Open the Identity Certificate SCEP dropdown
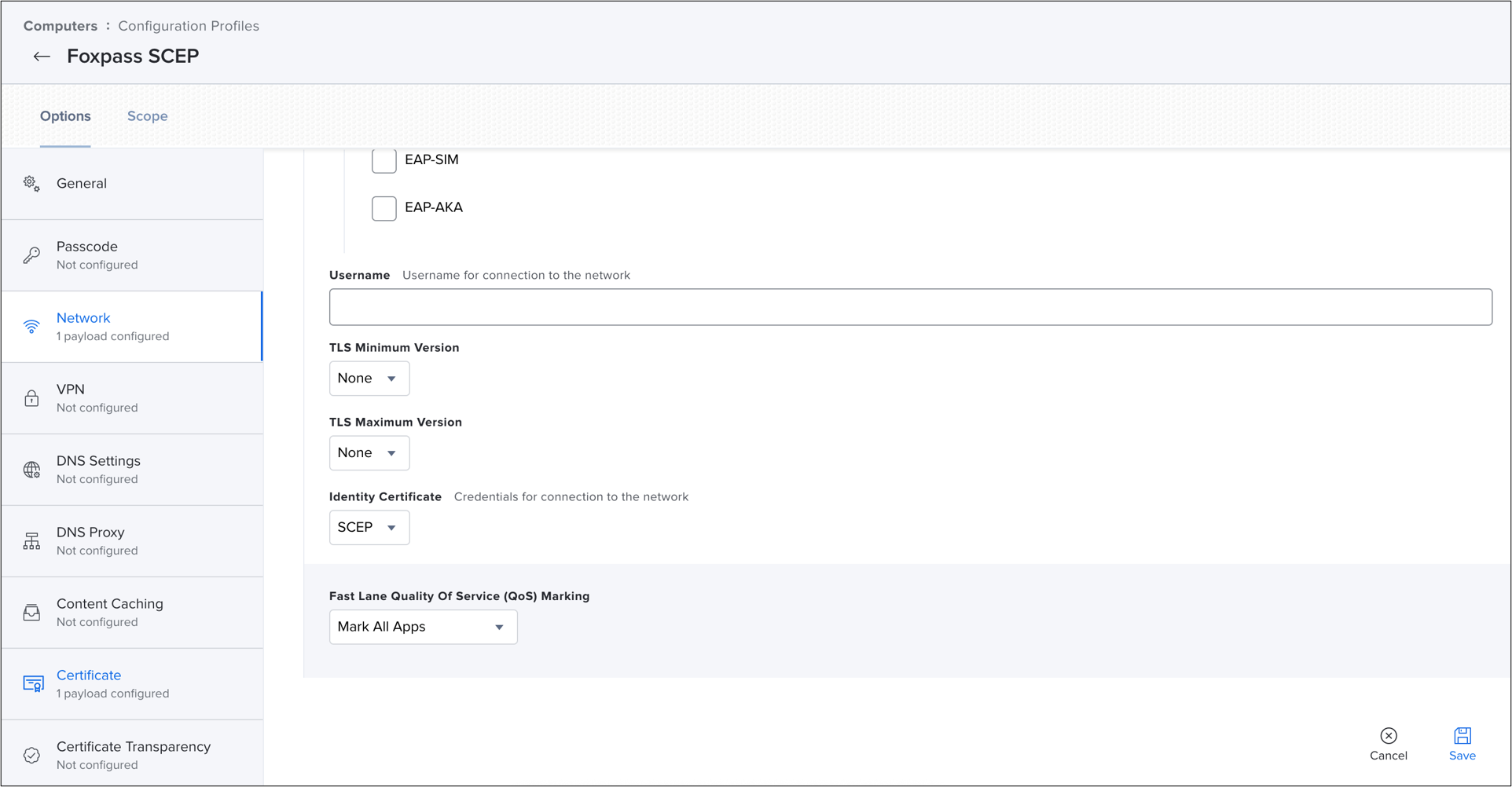 (369, 528)
